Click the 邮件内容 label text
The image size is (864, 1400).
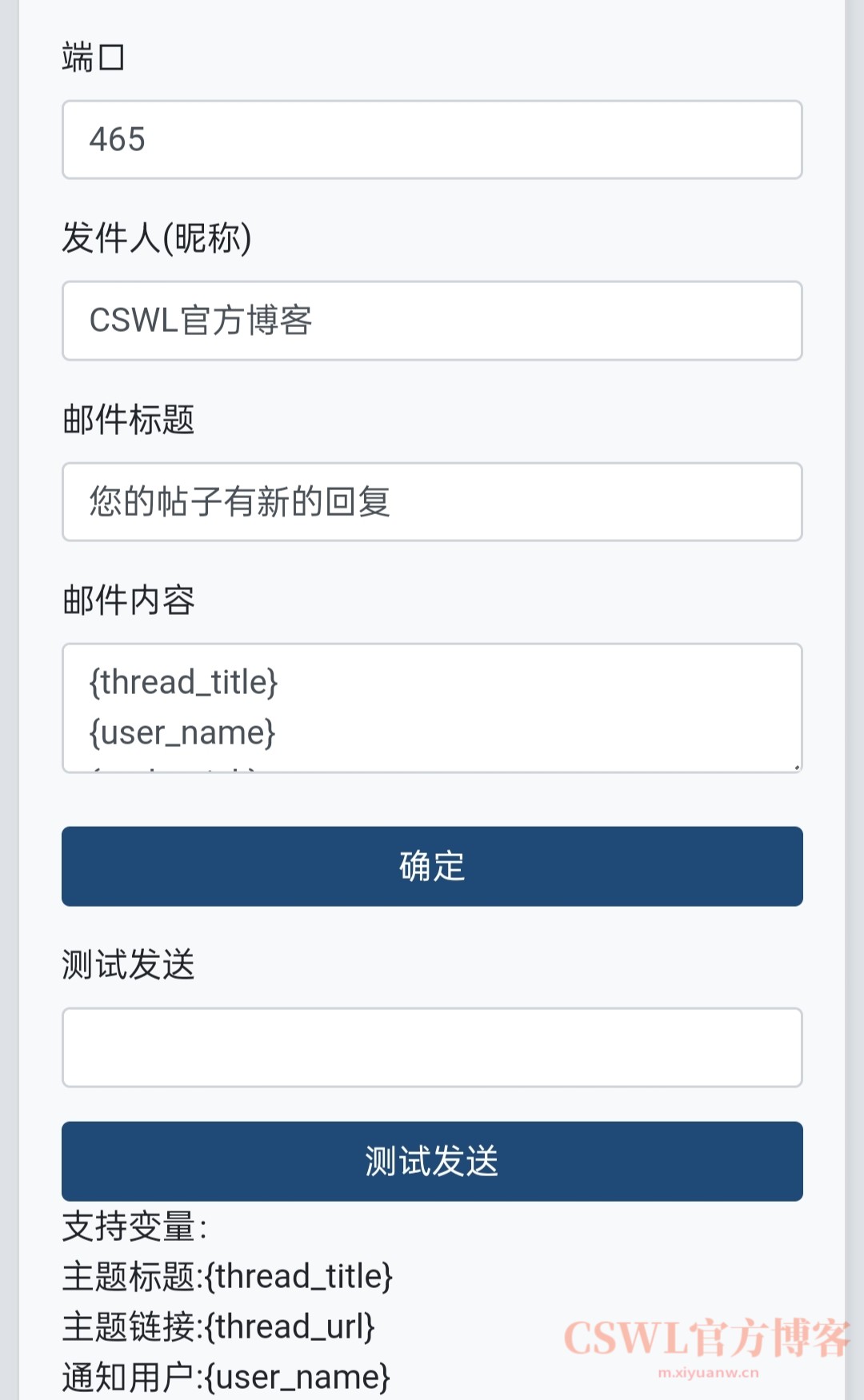pyautogui.click(x=129, y=600)
